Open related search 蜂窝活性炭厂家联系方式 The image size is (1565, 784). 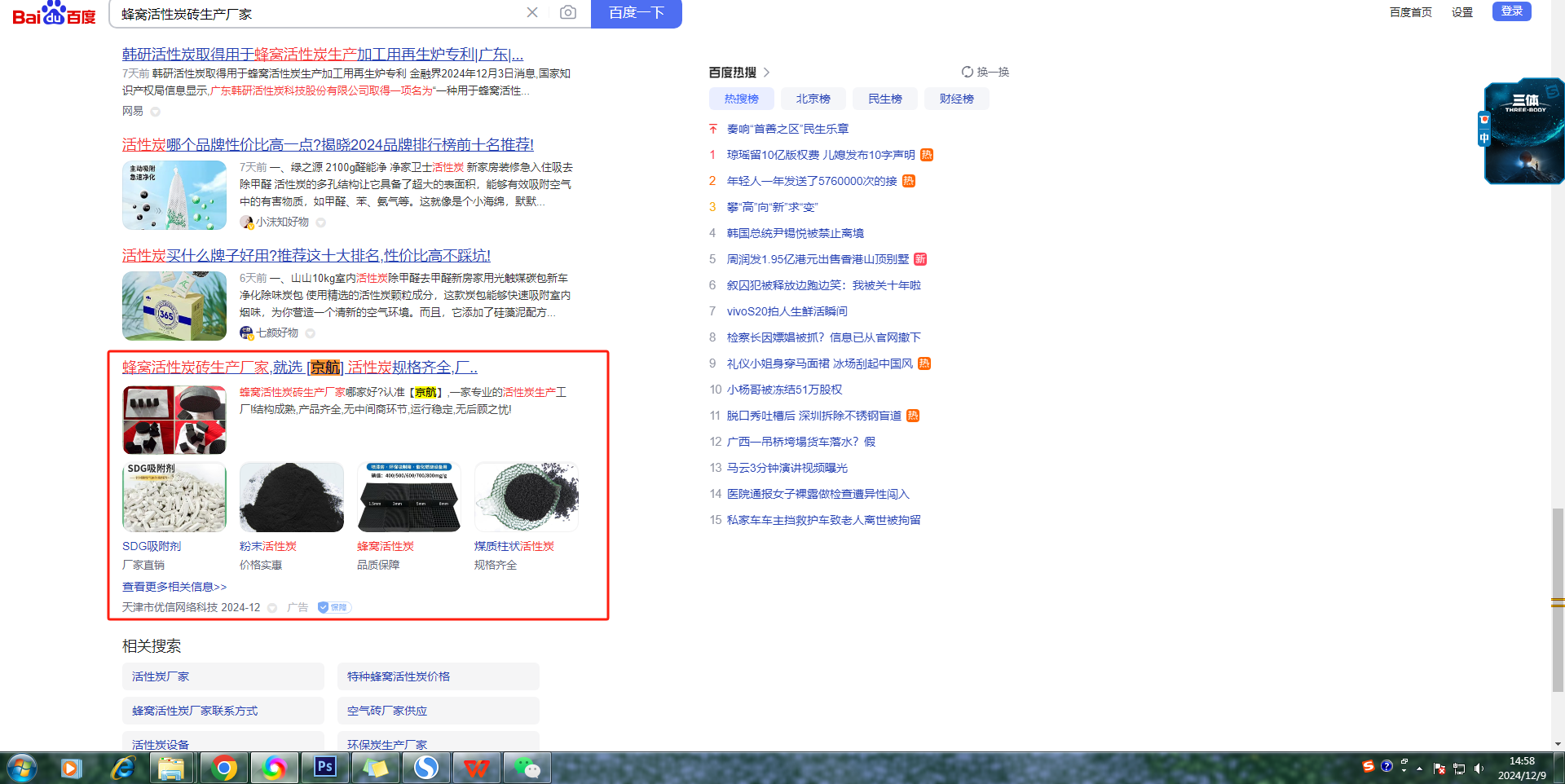(223, 711)
